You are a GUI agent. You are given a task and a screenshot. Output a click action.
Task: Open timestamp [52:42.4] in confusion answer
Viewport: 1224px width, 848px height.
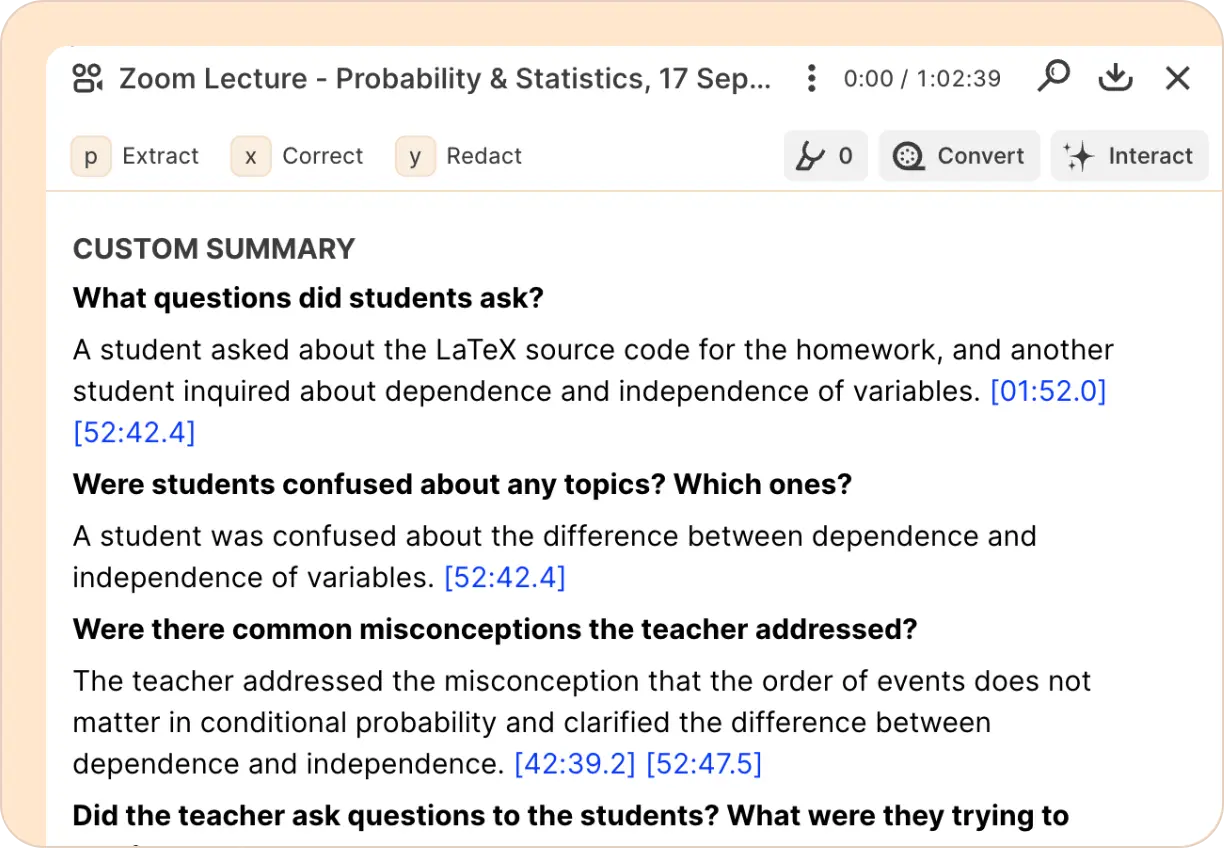pos(505,577)
